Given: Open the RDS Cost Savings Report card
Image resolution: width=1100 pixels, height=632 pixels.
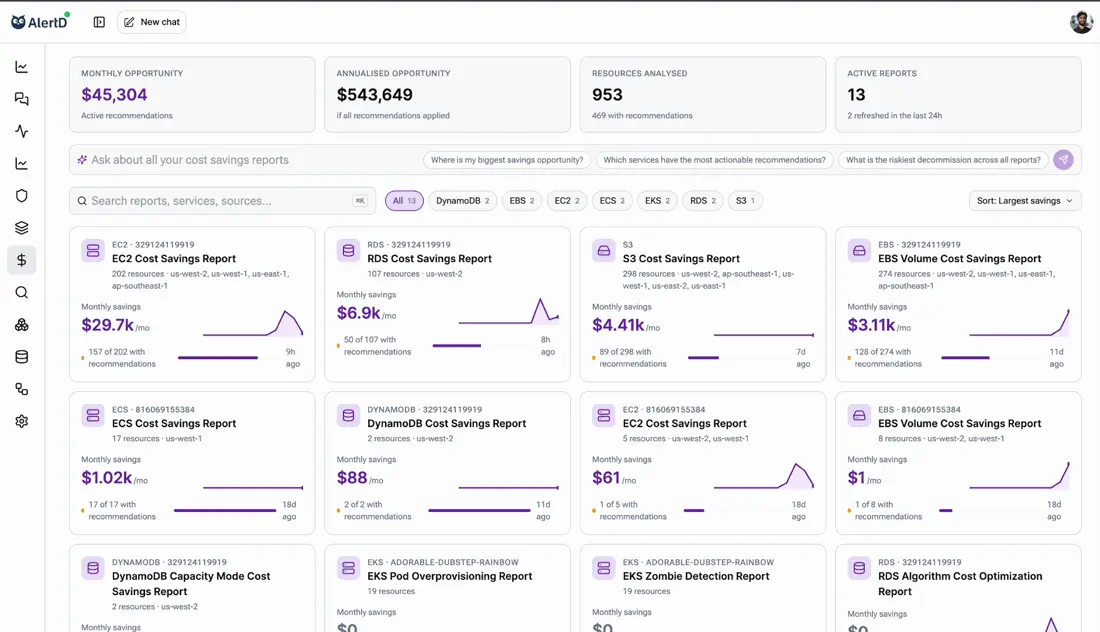Looking at the screenshot, I should (x=448, y=304).
